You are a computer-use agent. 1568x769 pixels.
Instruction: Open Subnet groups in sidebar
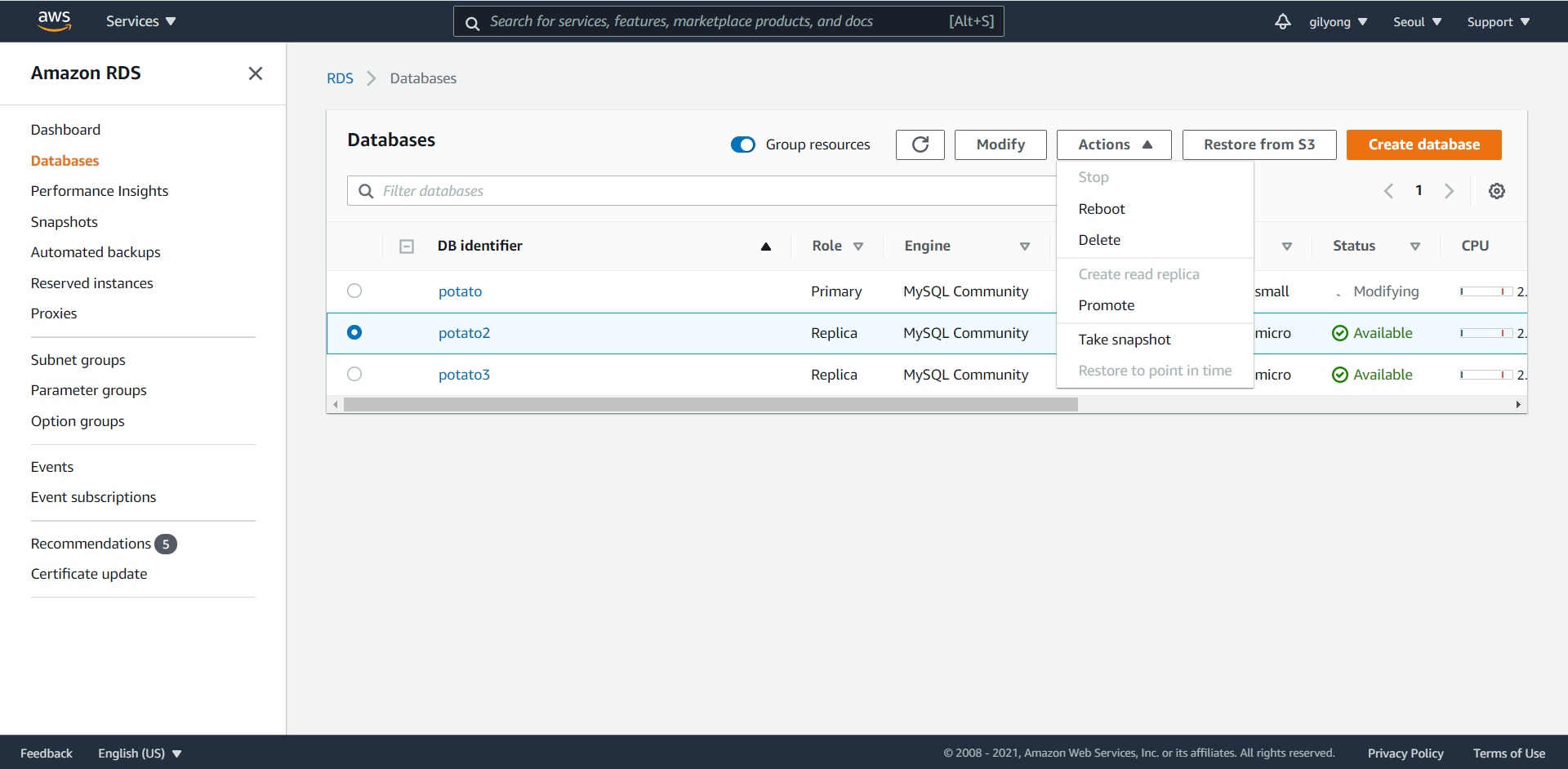(78, 360)
